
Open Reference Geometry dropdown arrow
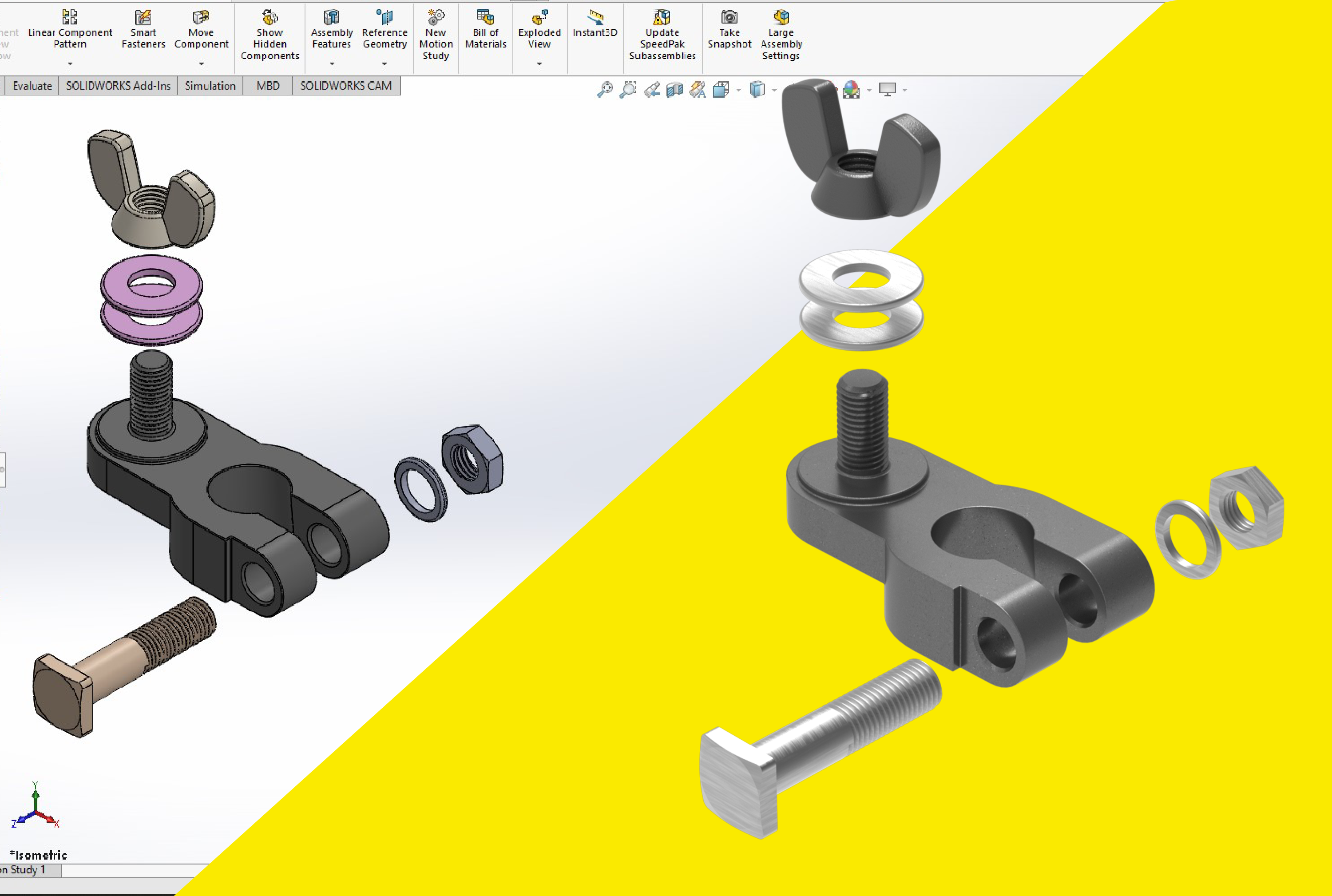[x=385, y=64]
